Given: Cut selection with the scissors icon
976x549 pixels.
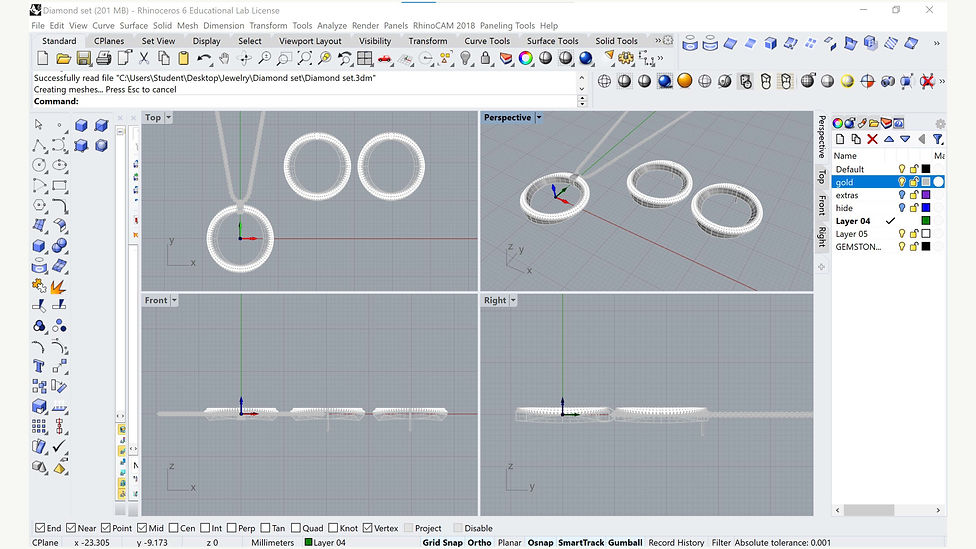Looking at the screenshot, I should click(144, 59).
